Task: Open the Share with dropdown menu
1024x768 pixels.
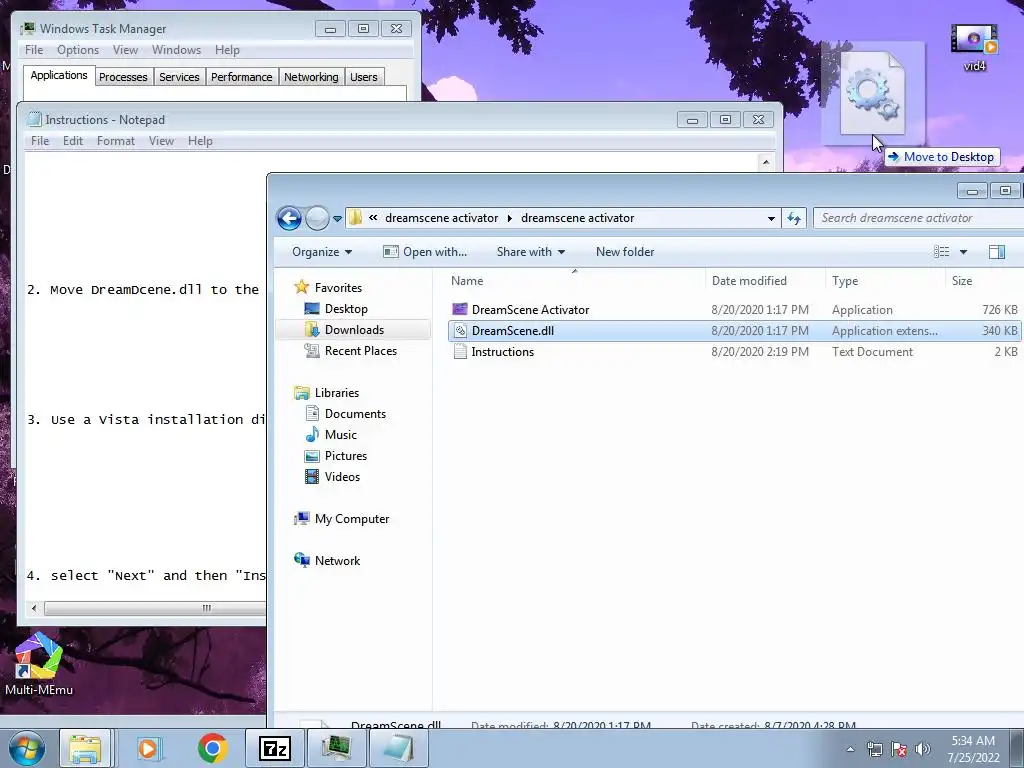Action: tap(531, 252)
